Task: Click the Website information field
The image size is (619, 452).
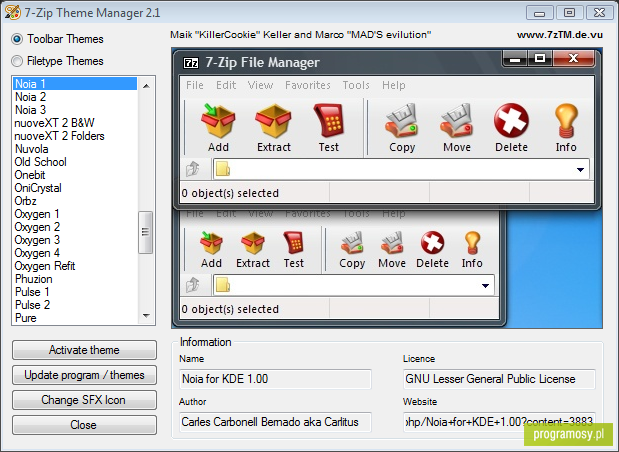Action: point(499,422)
